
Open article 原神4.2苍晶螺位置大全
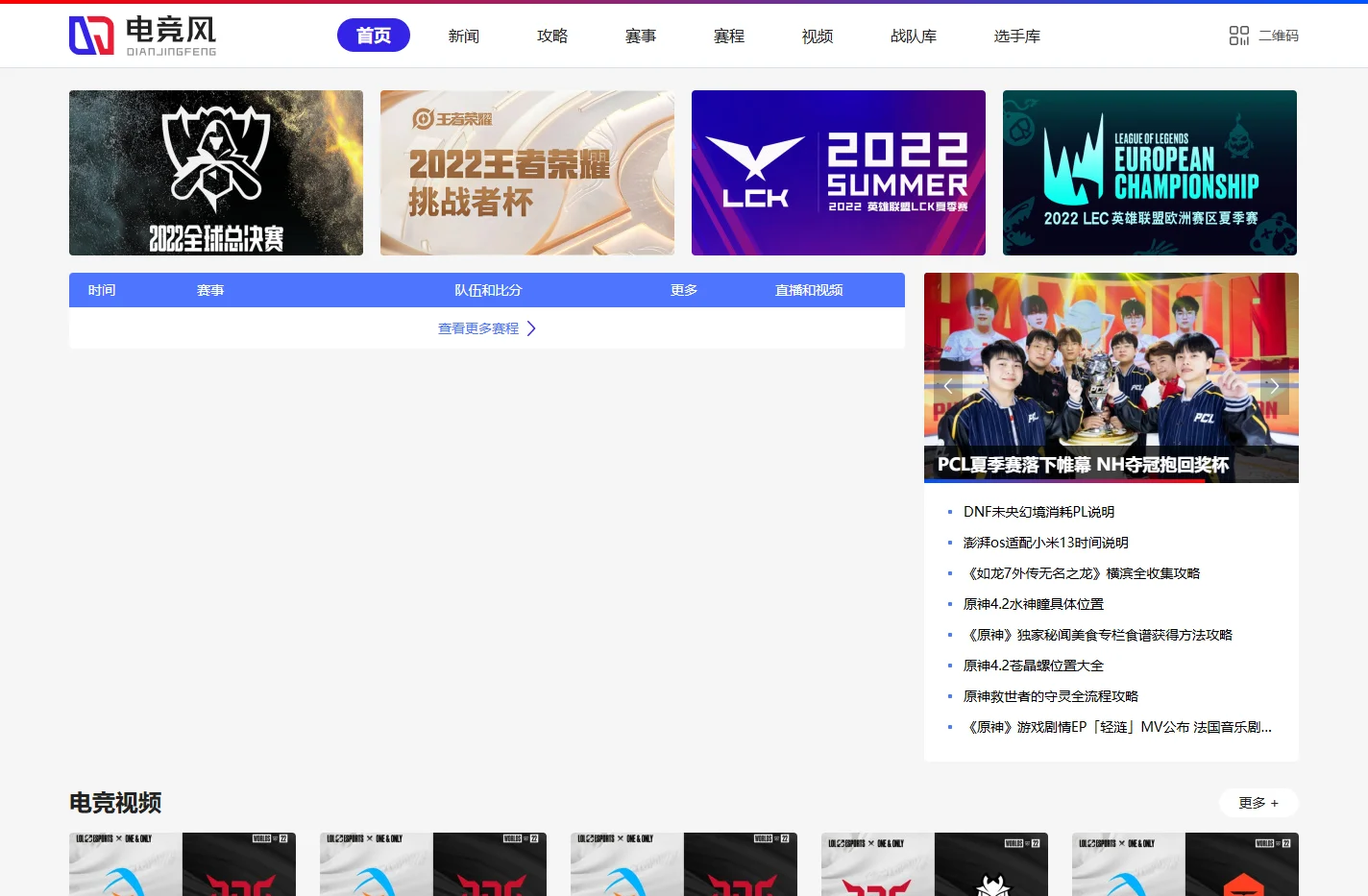1034,666
